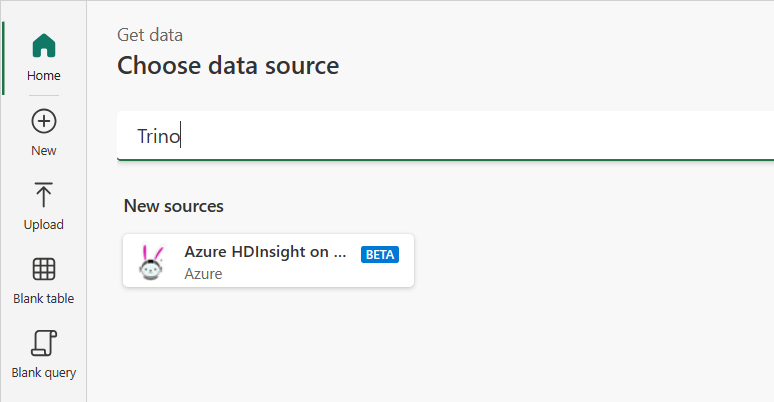The width and height of the screenshot is (774, 402).
Task: Click the New plus-circle icon
Action: (44, 121)
